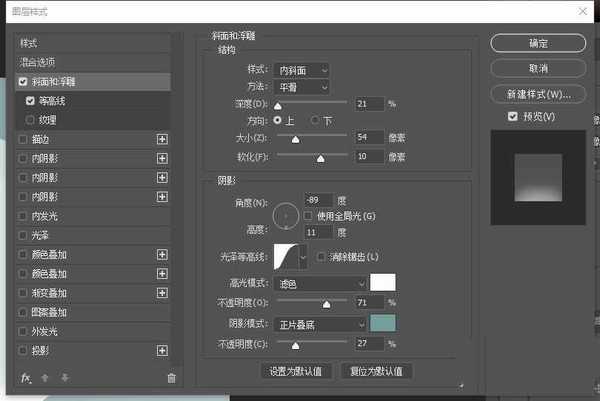Click the plus icon beside 渐变叠加
600x401 pixels.
[162, 293]
